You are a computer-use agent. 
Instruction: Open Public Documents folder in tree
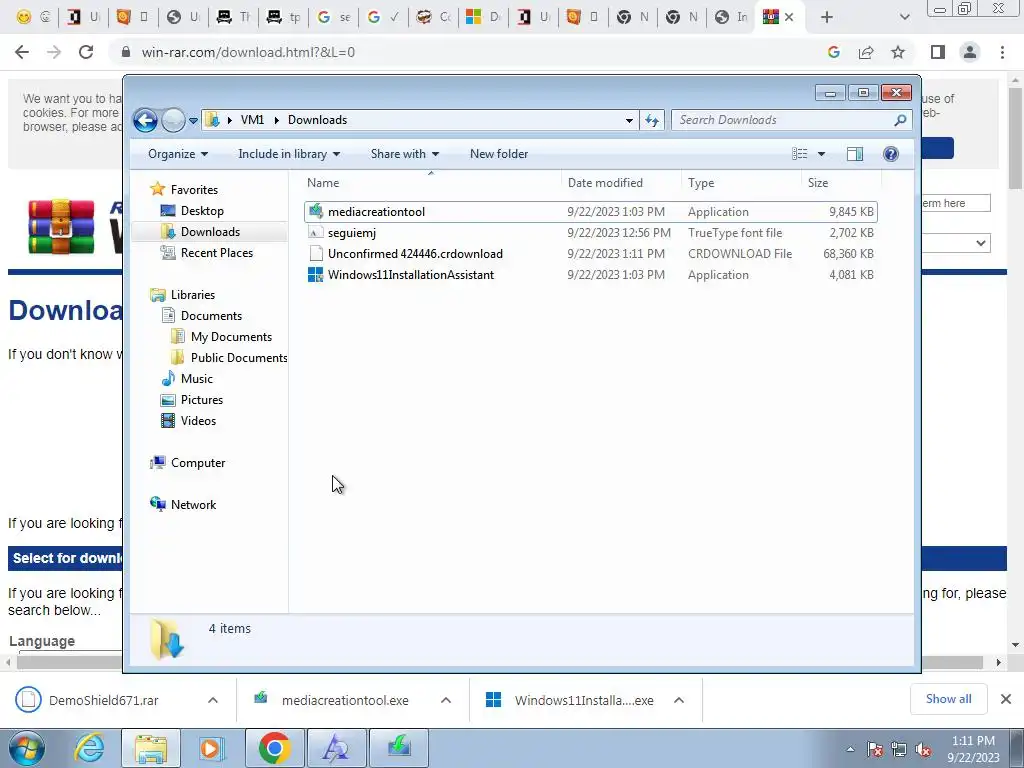pyautogui.click(x=238, y=358)
